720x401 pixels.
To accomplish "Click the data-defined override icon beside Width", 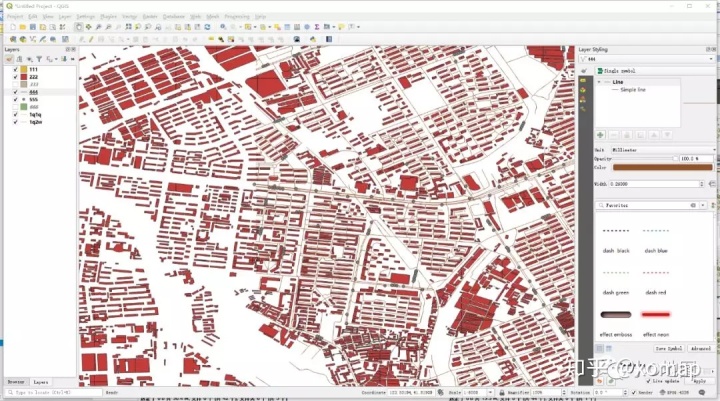I will click(712, 184).
